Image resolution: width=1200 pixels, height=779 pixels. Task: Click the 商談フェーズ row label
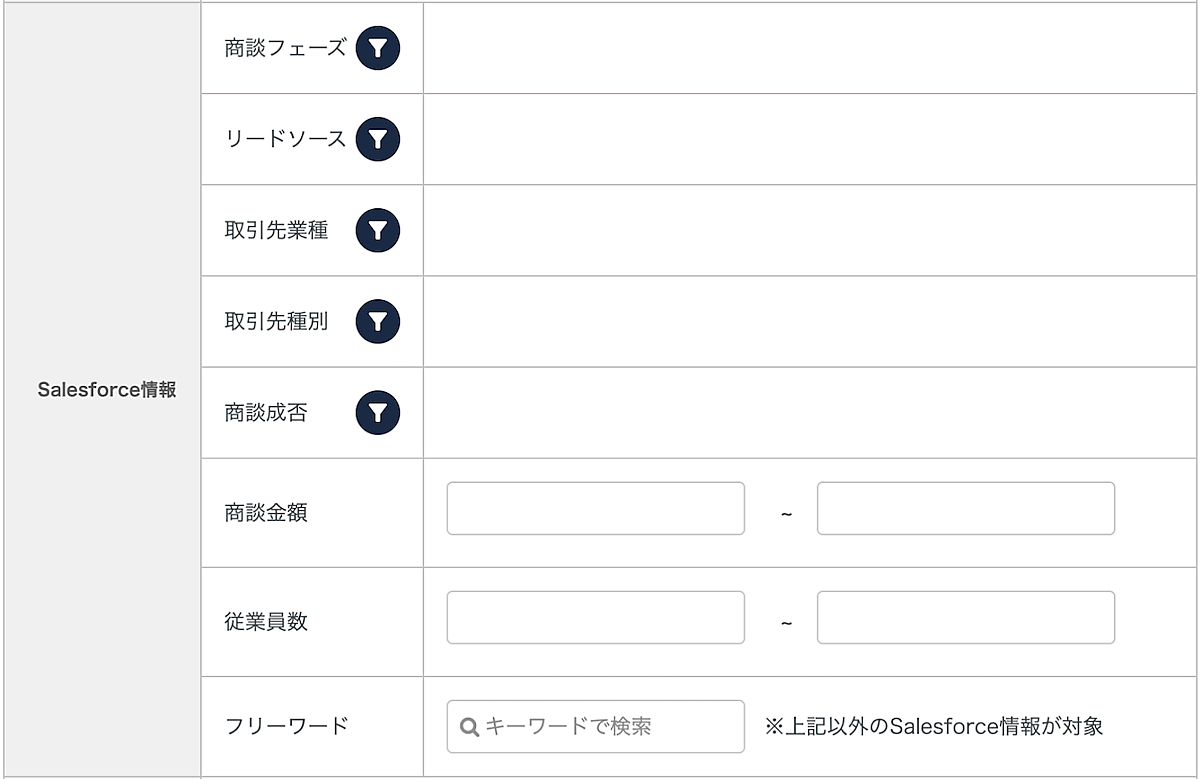coord(285,48)
